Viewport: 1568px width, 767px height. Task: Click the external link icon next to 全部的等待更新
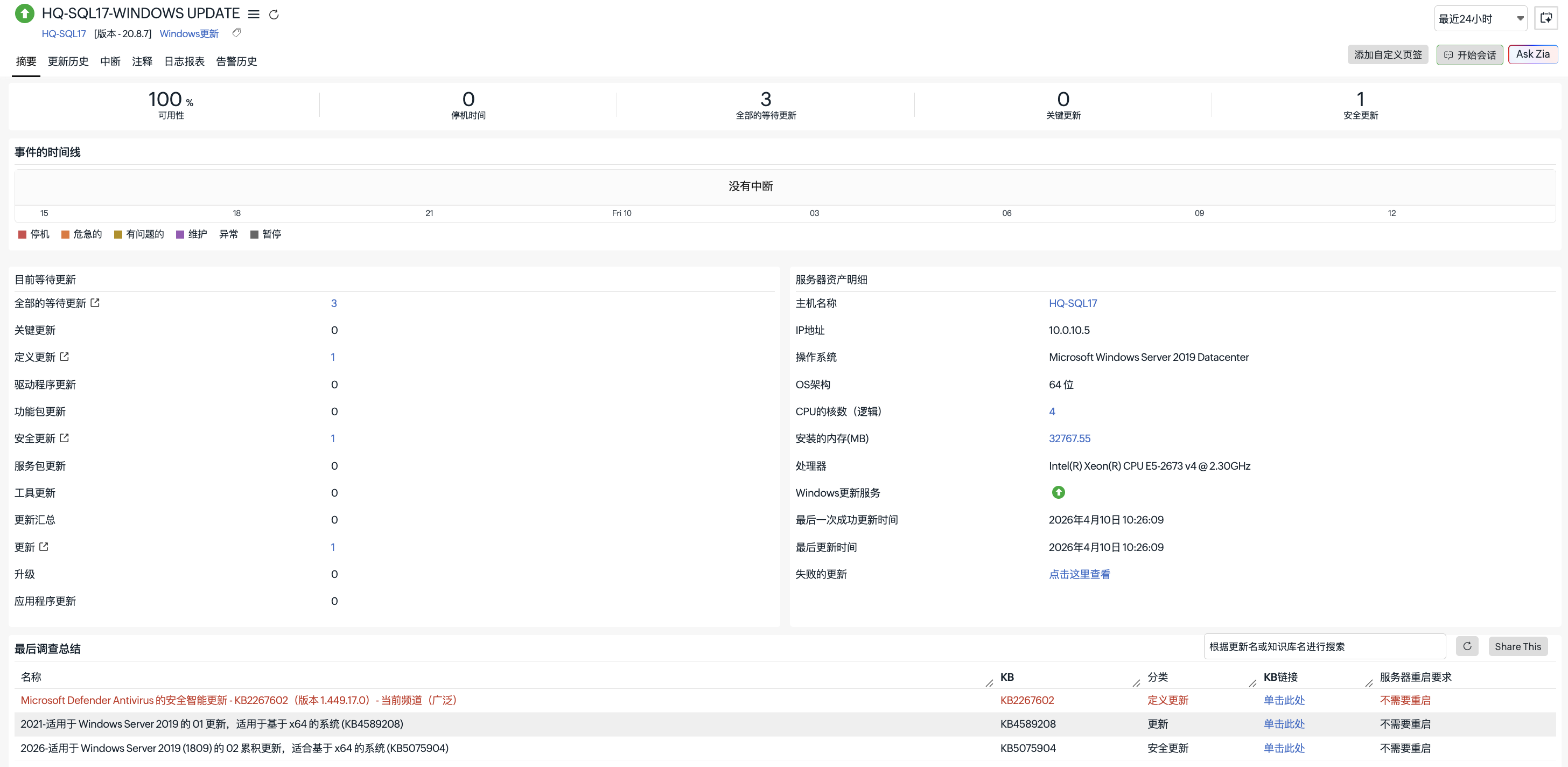[x=95, y=303]
